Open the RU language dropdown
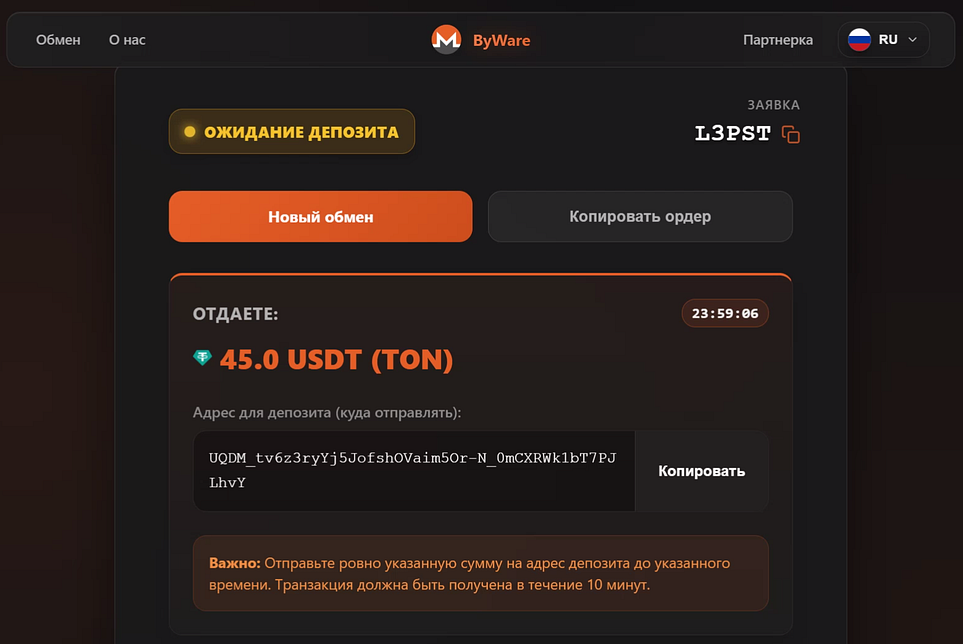 pyautogui.click(x=883, y=39)
